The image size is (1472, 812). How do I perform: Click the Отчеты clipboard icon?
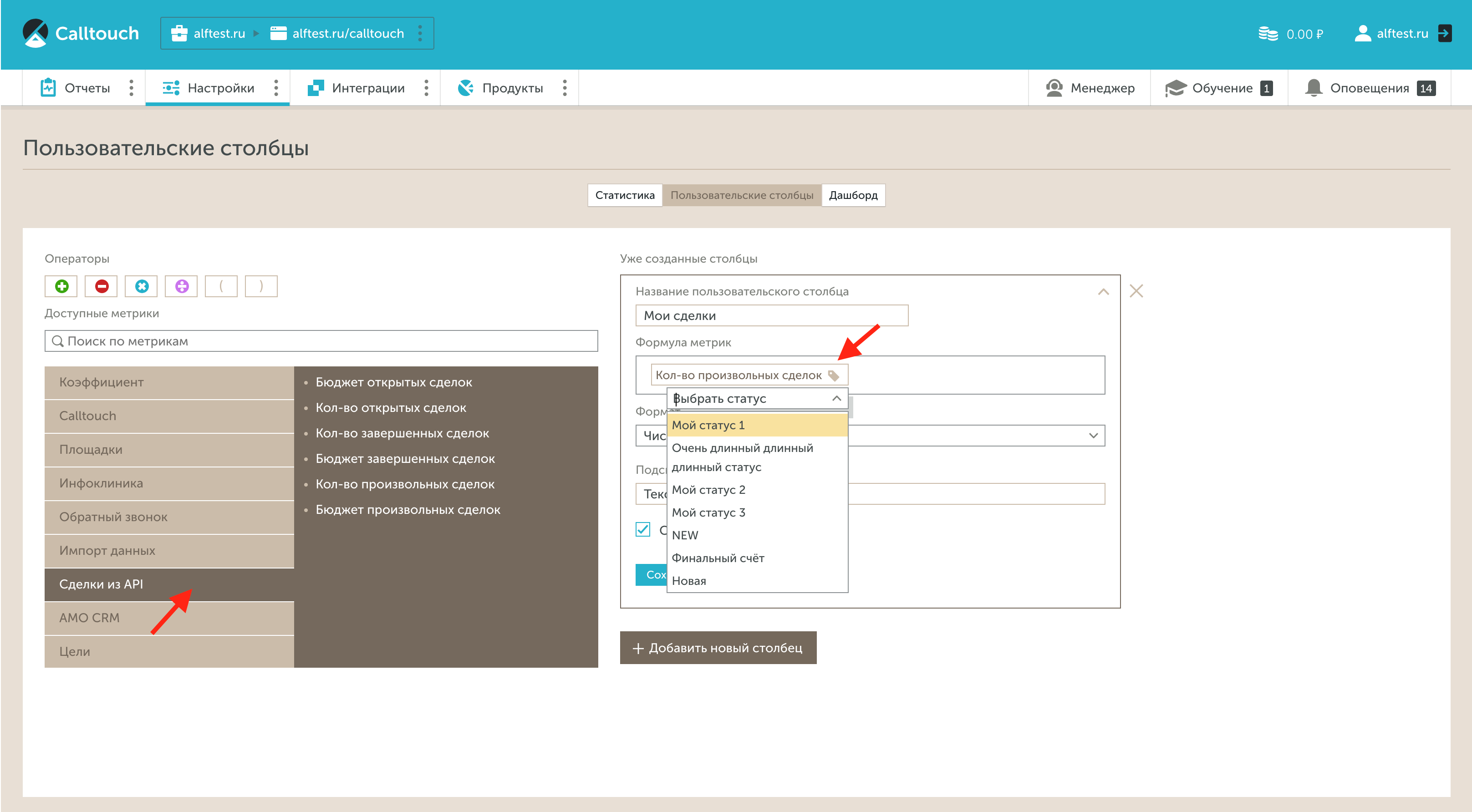(48, 87)
